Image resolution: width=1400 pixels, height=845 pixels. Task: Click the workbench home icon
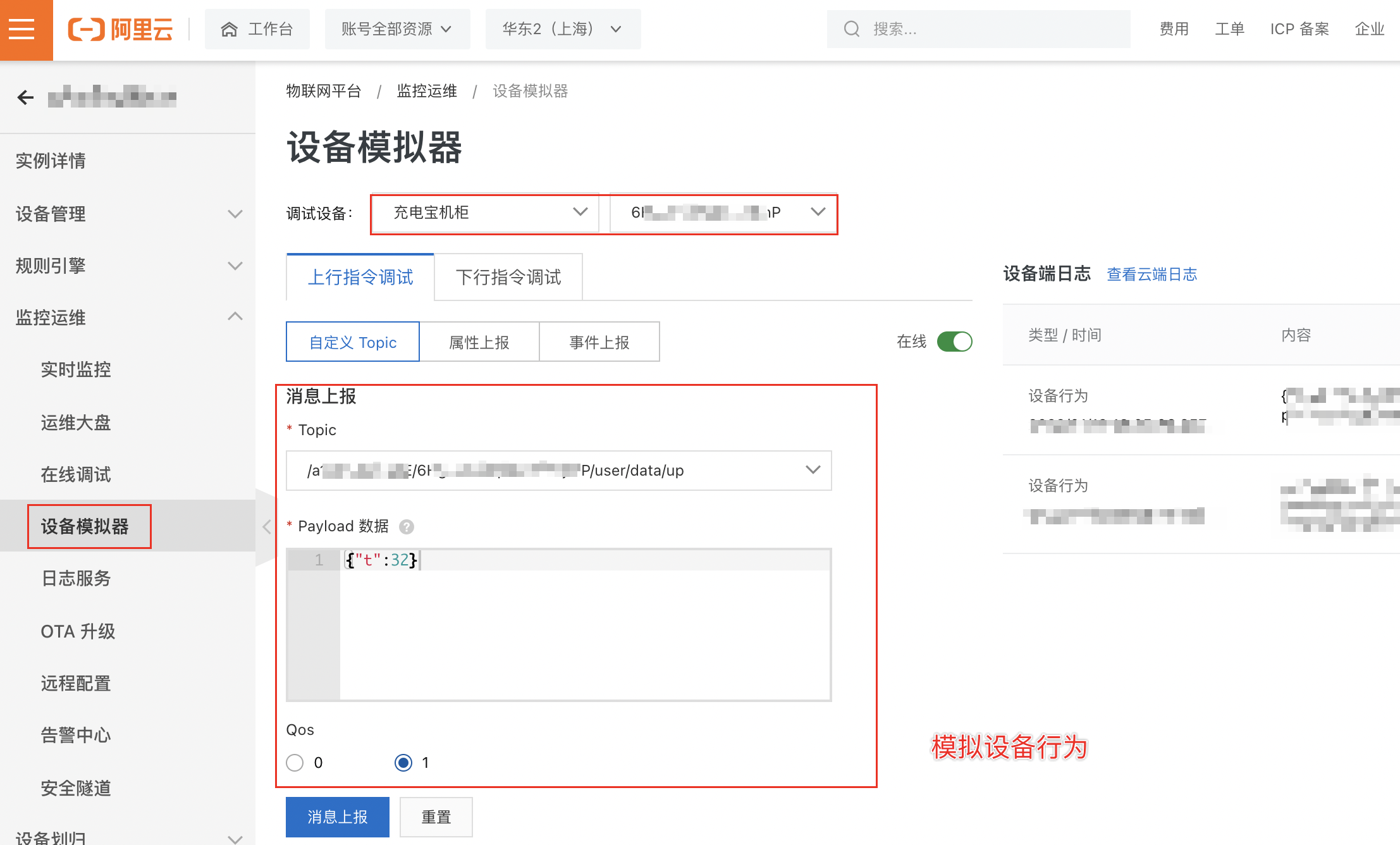coord(229,29)
